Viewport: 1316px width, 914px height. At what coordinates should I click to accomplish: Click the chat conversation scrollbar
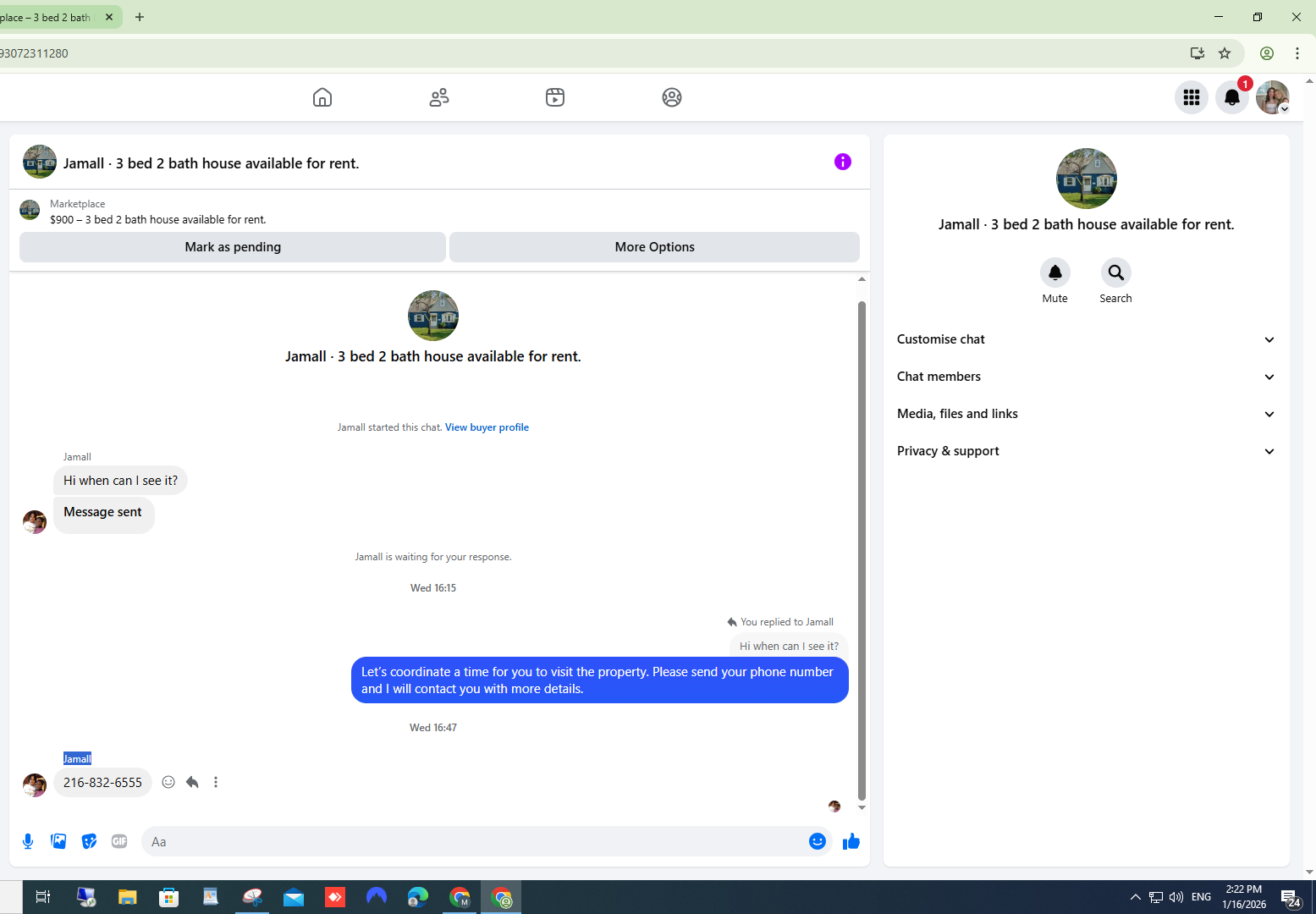click(x=862, y=550)
